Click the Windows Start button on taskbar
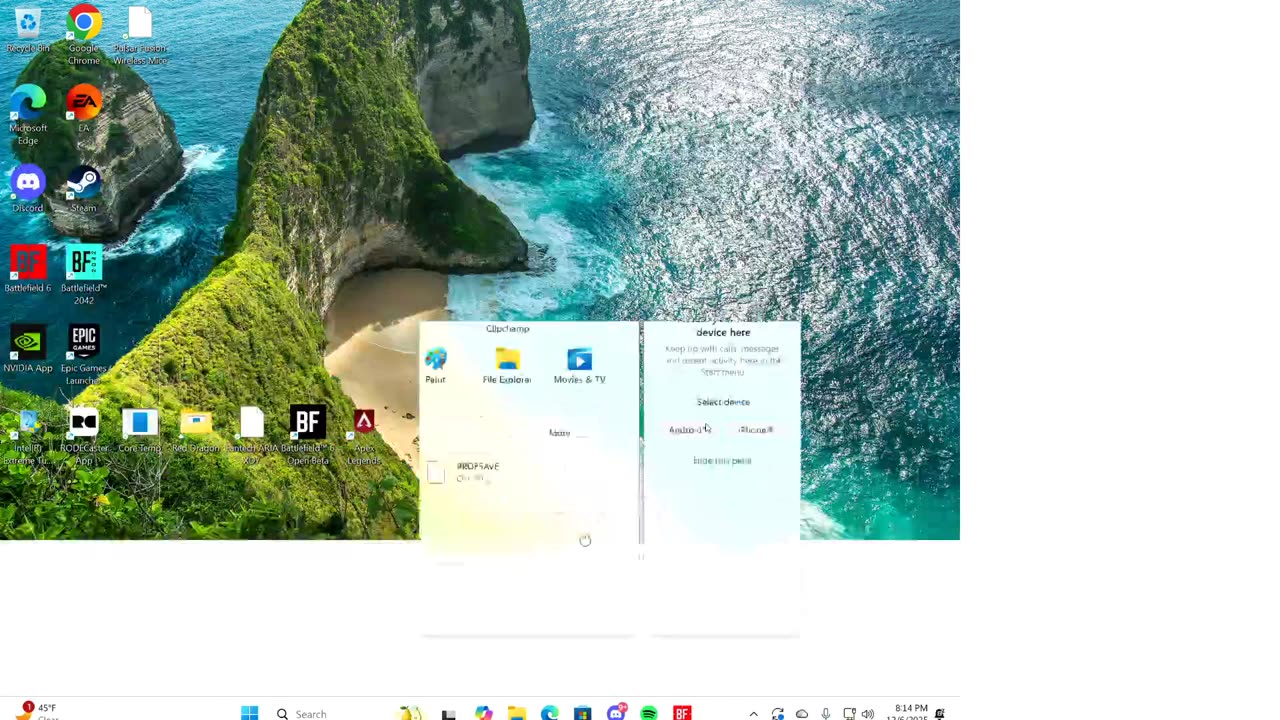Viewport: 1280px width, 720px height. coord(250,713)
